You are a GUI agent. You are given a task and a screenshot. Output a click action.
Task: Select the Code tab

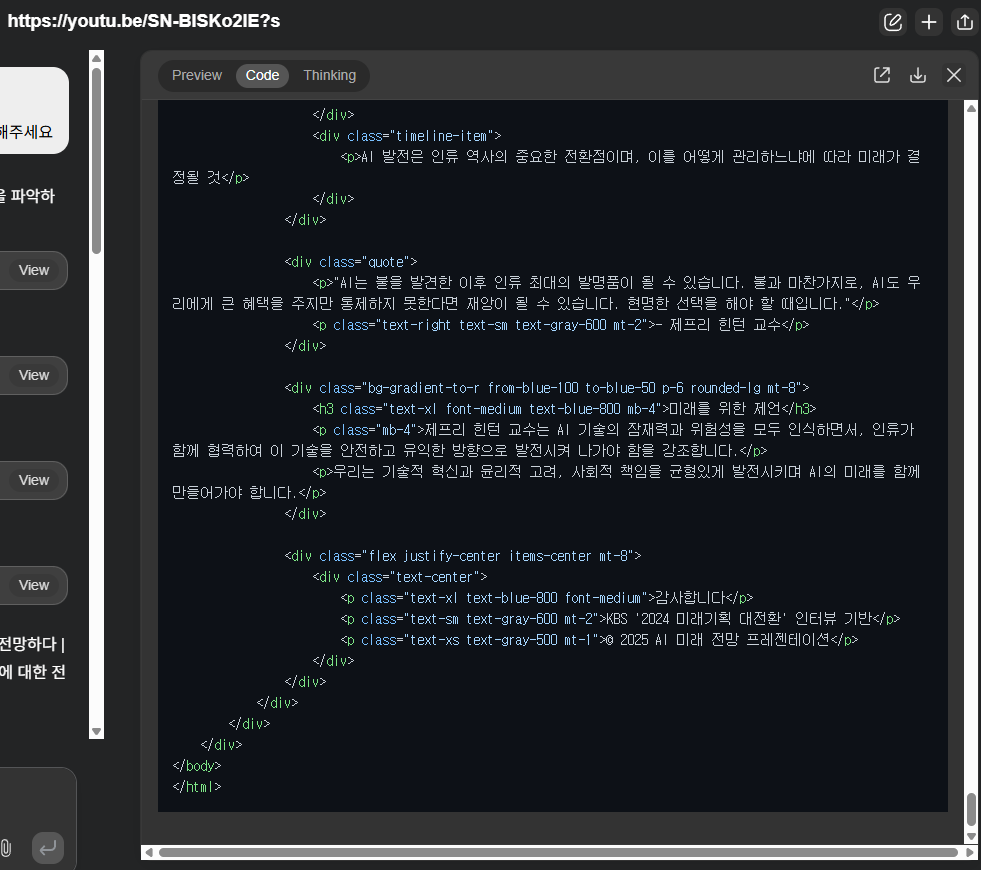click(x=262, y=75)
